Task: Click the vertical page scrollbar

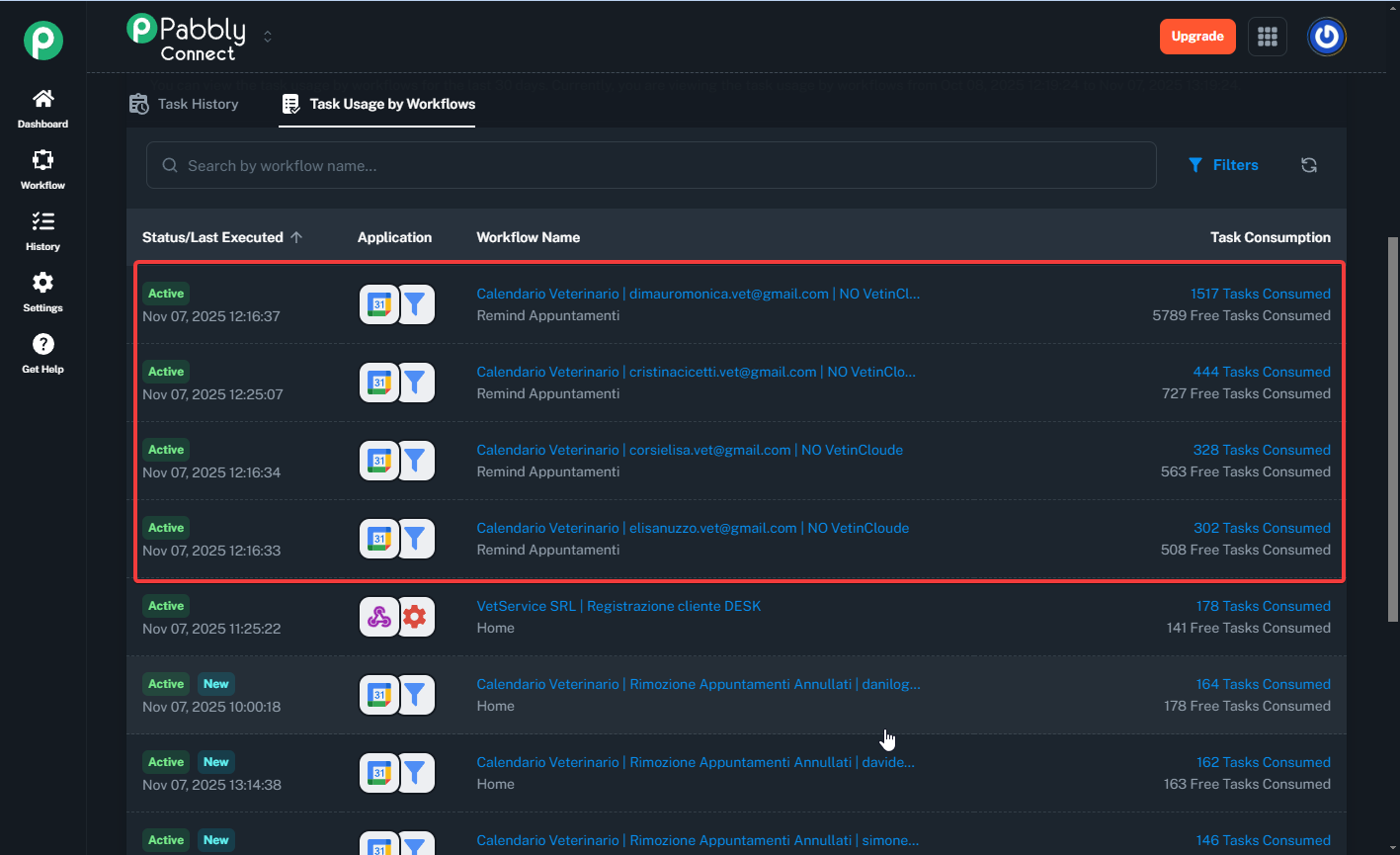Action: click(1393, 430)
